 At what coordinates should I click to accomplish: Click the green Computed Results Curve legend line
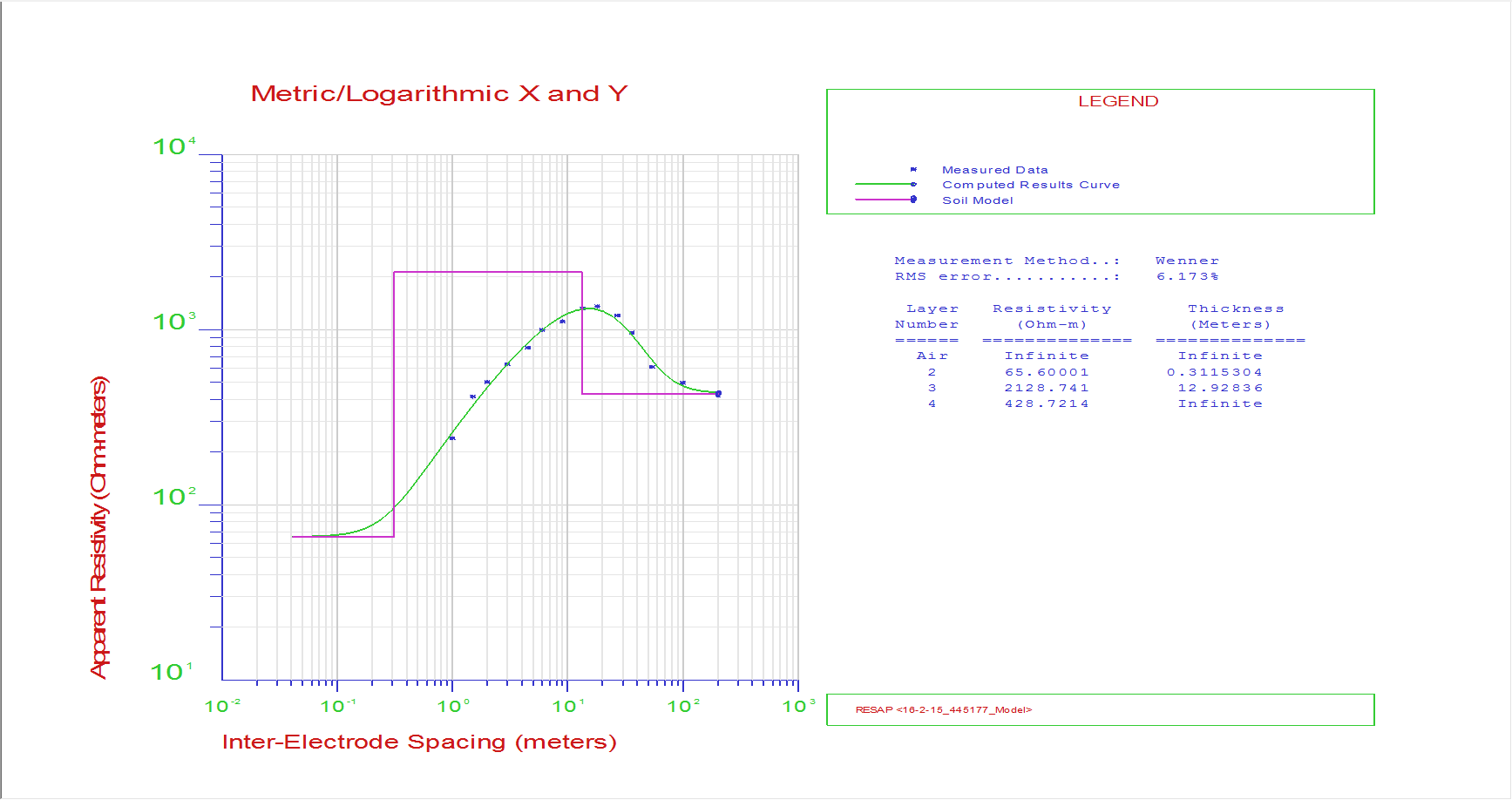pos(884,185)
